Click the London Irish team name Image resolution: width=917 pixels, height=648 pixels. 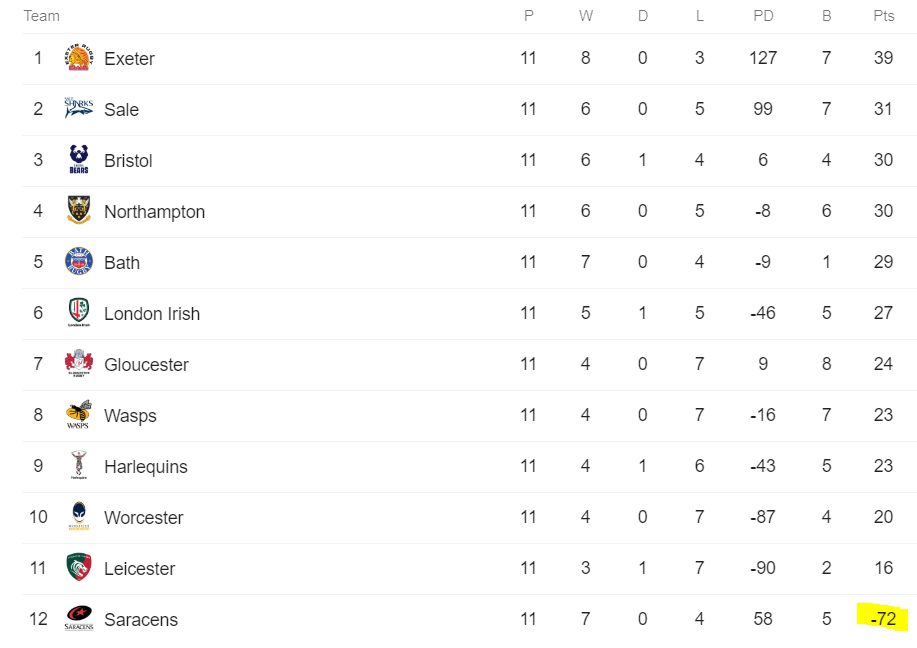point(152,314)
